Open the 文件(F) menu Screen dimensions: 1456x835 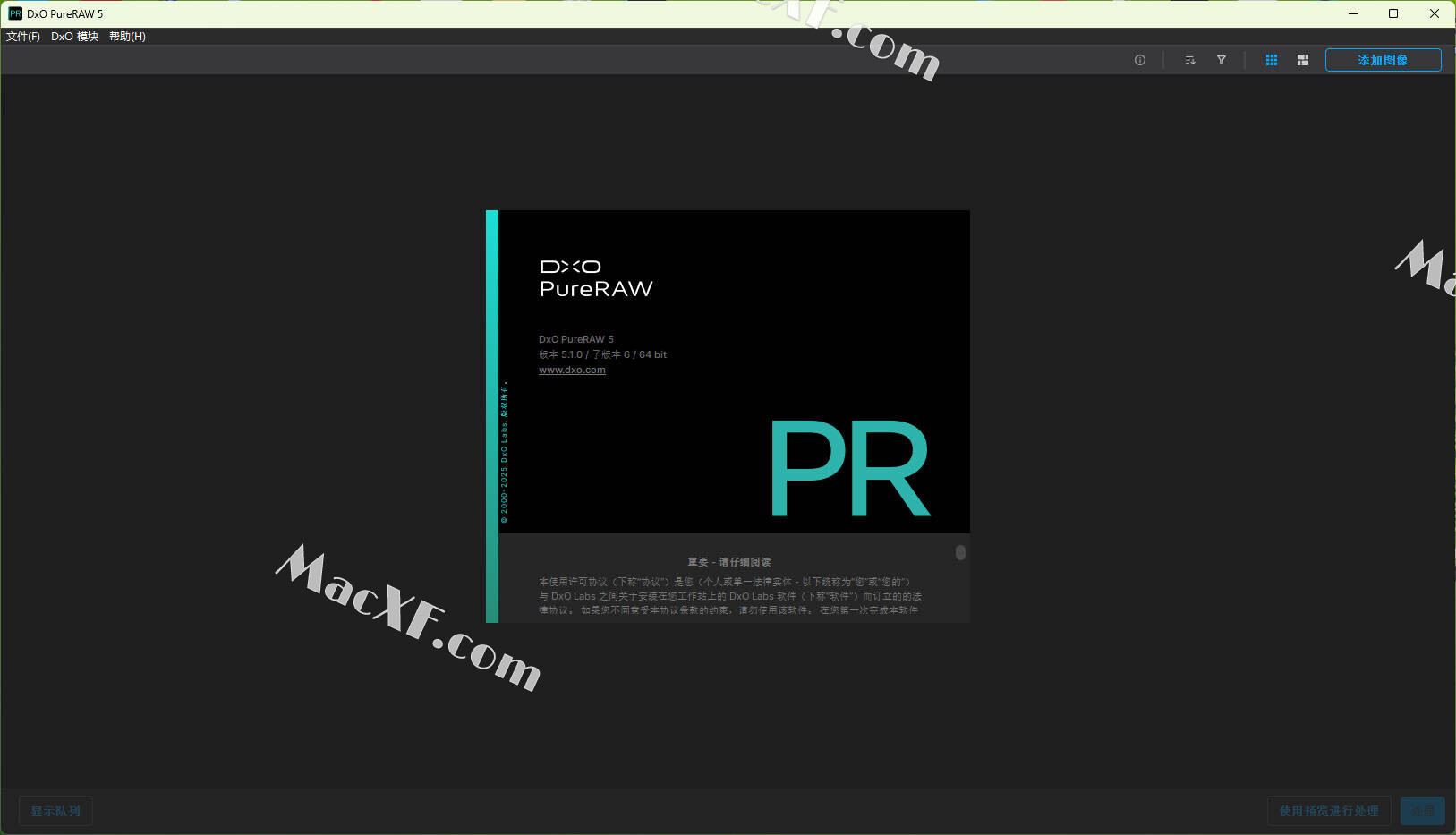click(x=23, y=37)
